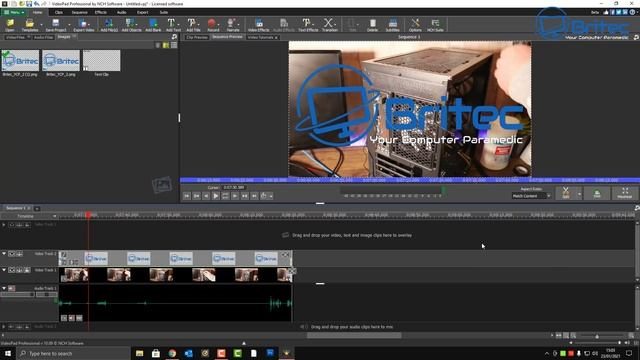Click the undo arrow in title bar
This screenshot has height=360, width=640.
click(36, 4)
